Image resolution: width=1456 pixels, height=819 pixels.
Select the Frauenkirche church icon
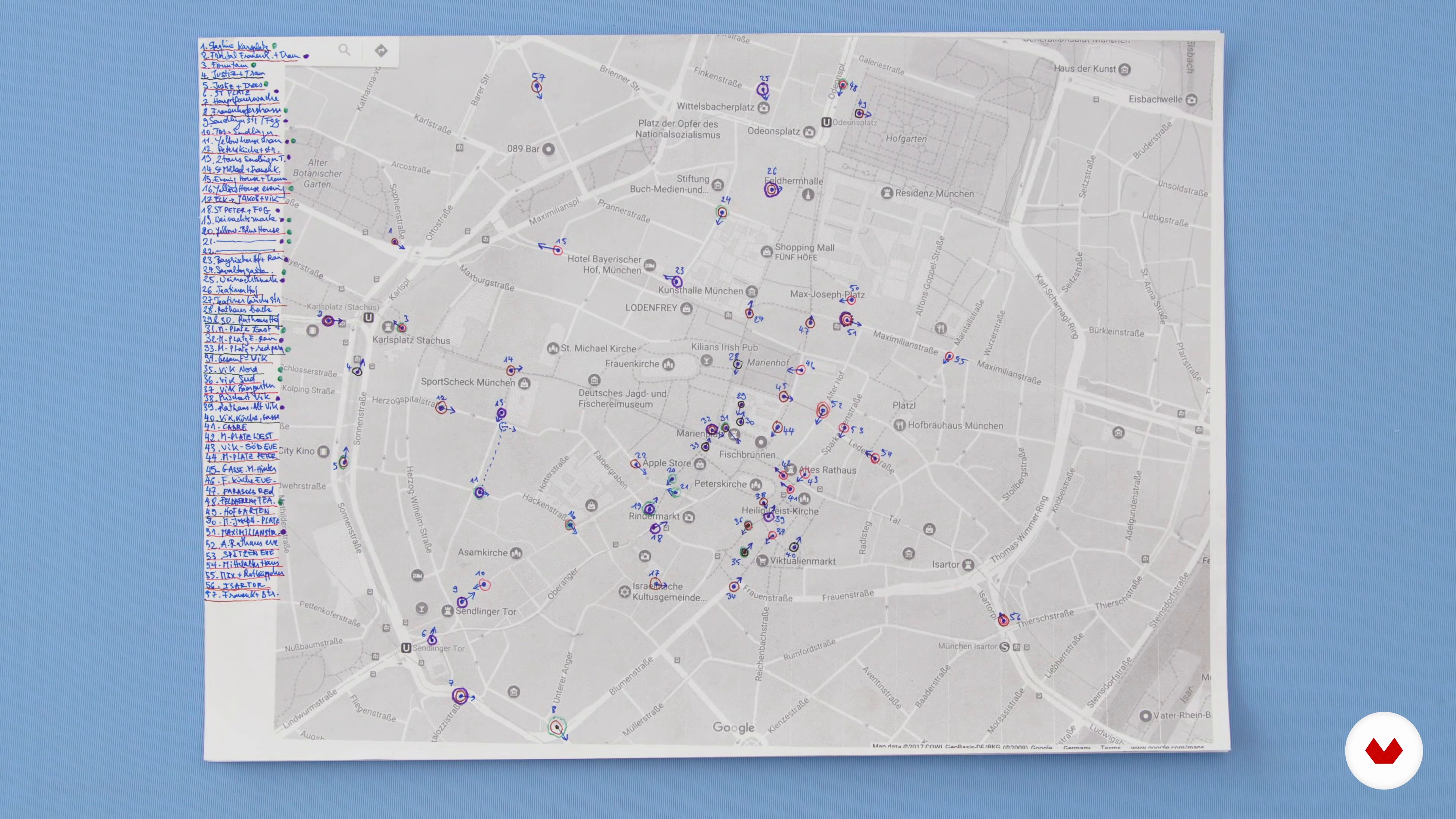pyautogui.click(x=668, y=364)
